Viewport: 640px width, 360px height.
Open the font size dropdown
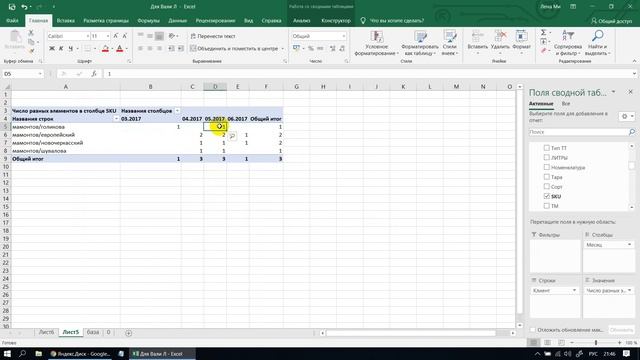108,36
